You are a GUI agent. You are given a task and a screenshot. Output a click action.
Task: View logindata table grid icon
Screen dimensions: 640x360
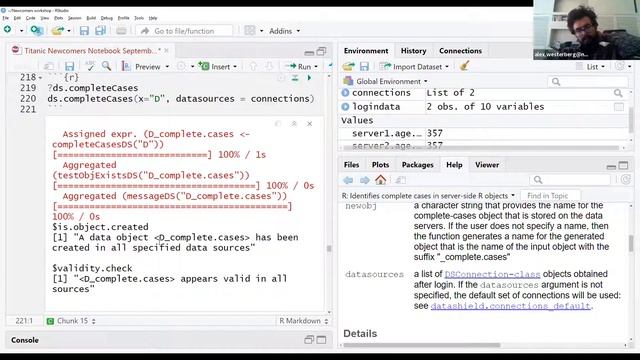(619, 107)
